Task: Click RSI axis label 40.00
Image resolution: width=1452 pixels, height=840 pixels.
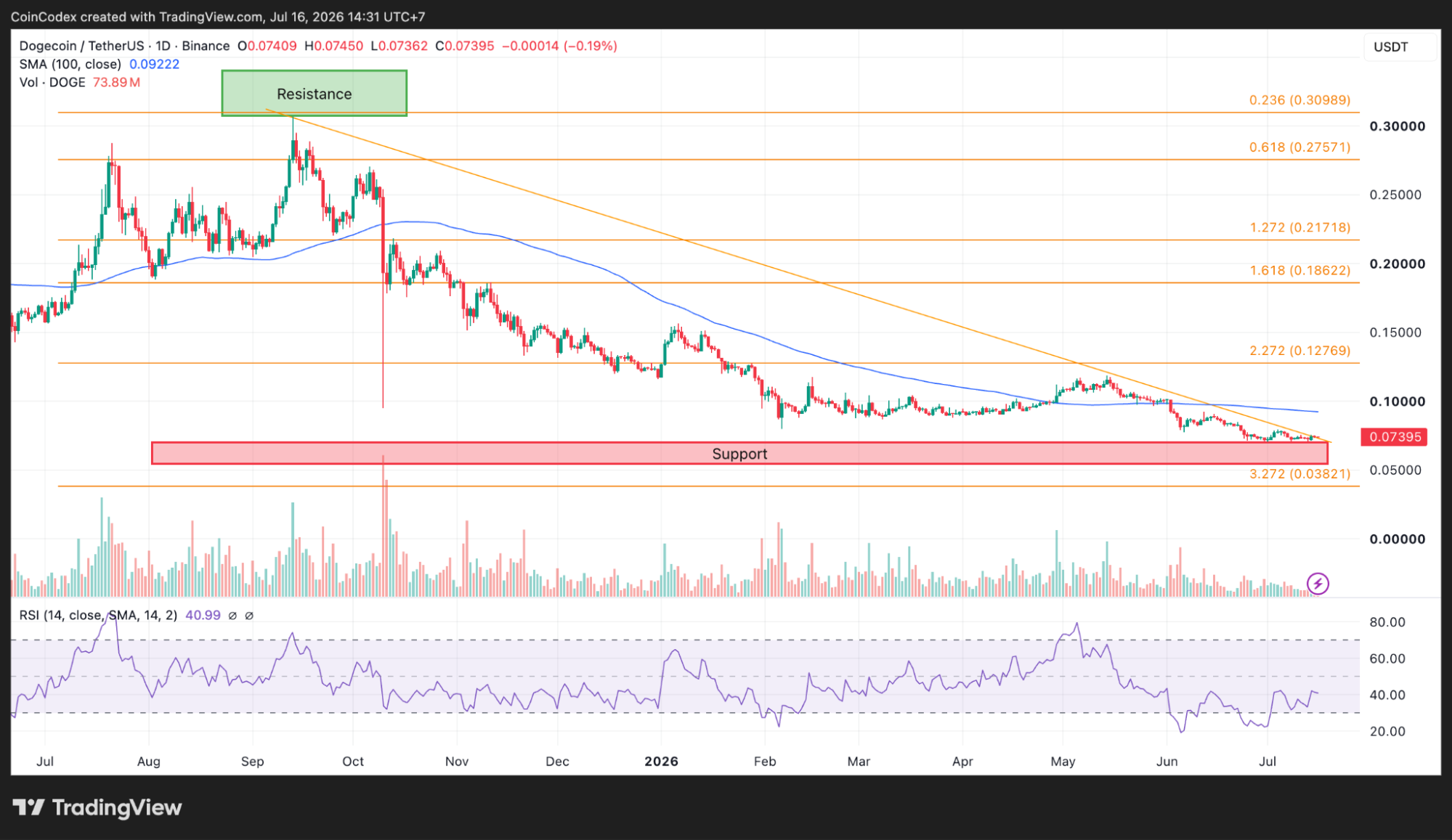Action: (1387, 695)
